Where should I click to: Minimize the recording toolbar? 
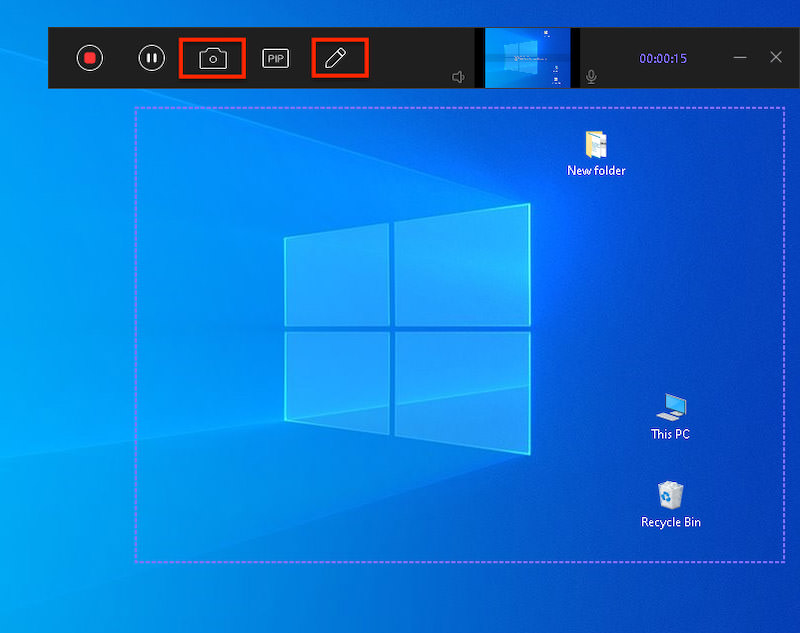(740, 58)
